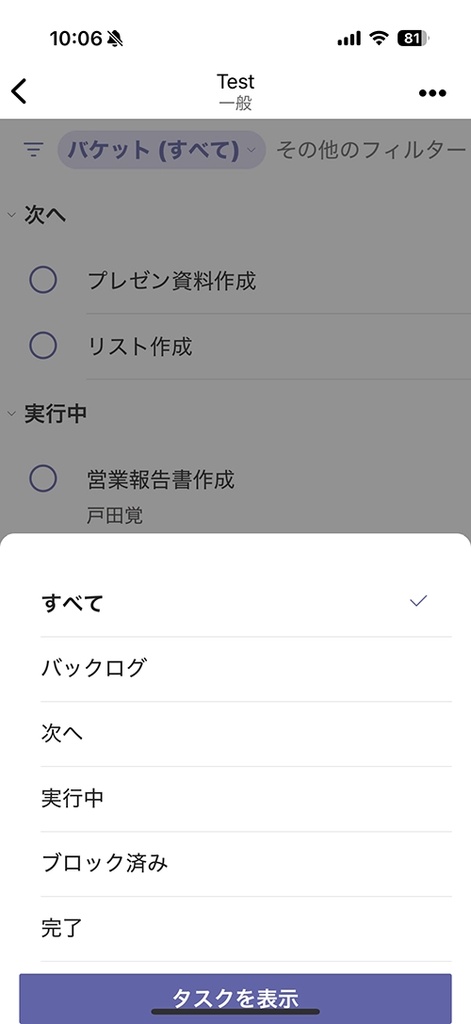The image size is (471, 1024).
Task: Open その他のフィルター options
Action: (x=371, y=150)
